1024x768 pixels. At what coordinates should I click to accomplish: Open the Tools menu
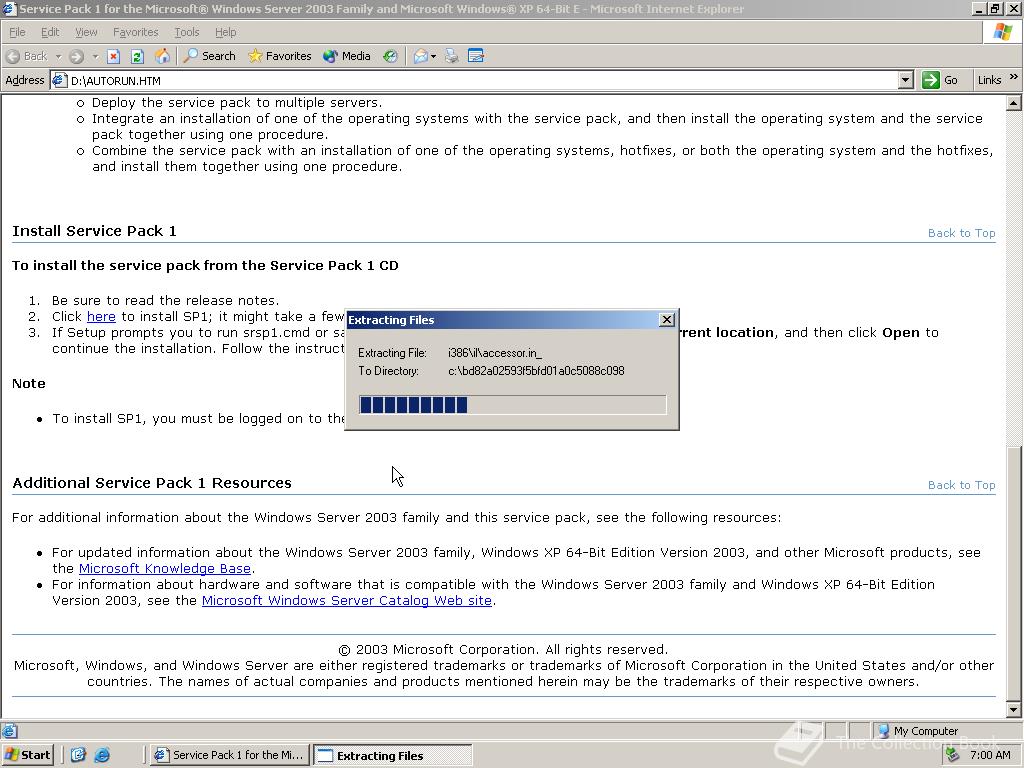[186, 32]
